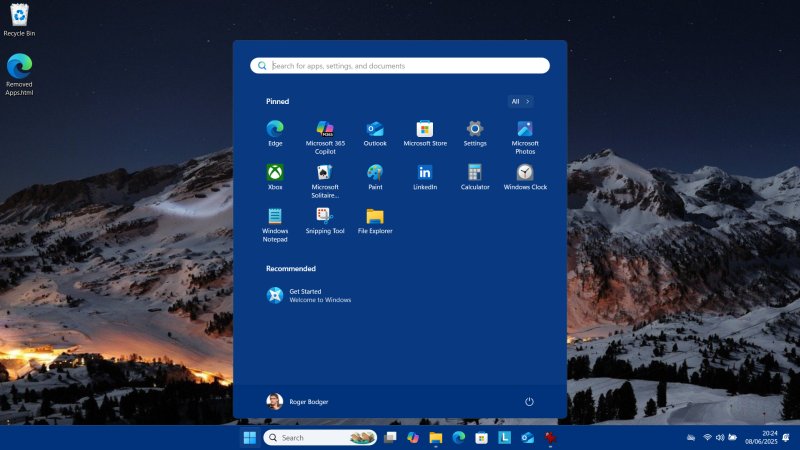800x450 pixels.
Task: Launch Microsoft Solitaire Collection
Action: point(325,173)
